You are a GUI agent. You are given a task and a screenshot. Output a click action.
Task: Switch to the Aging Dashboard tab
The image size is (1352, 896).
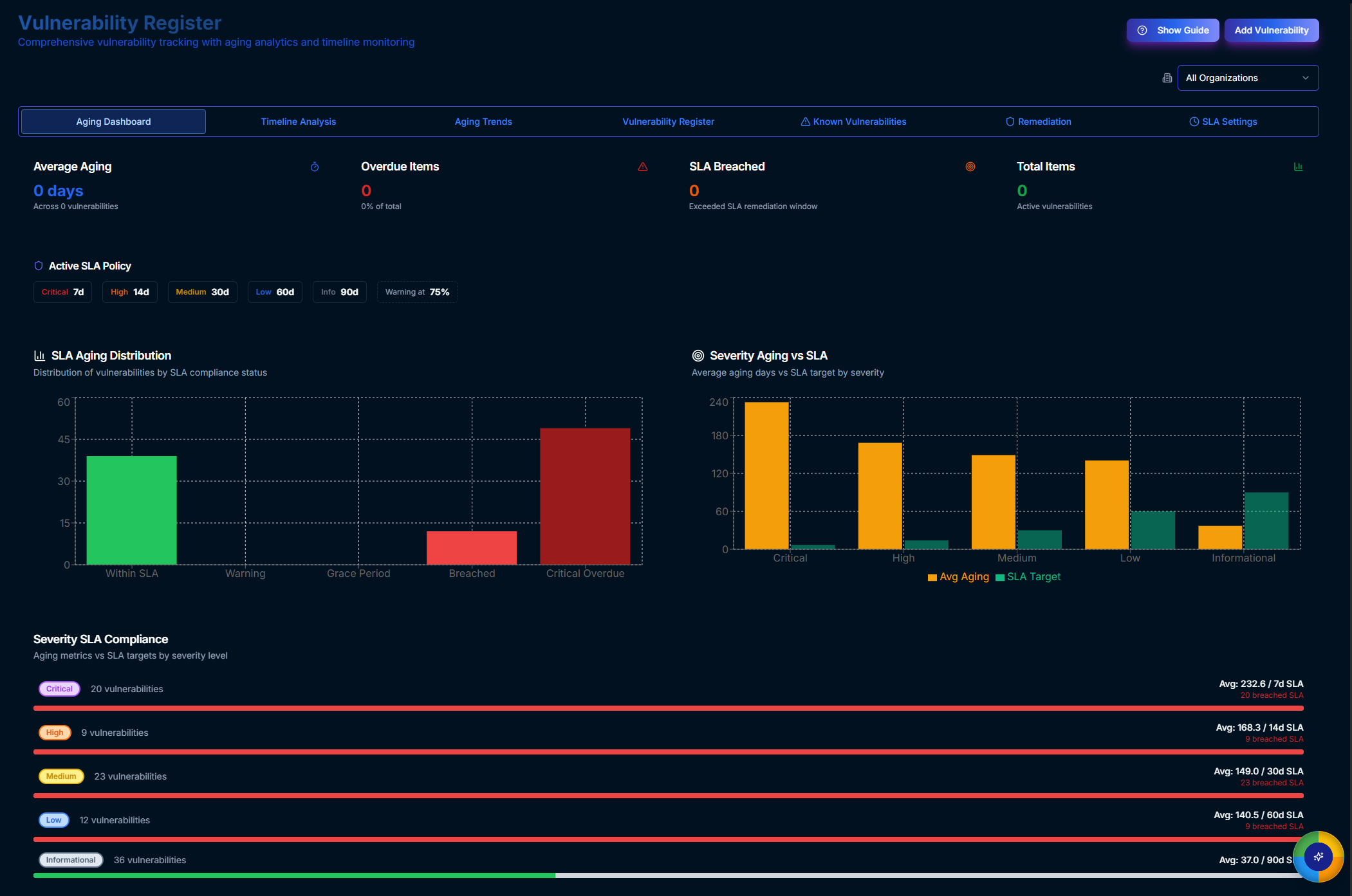(113, 122)
